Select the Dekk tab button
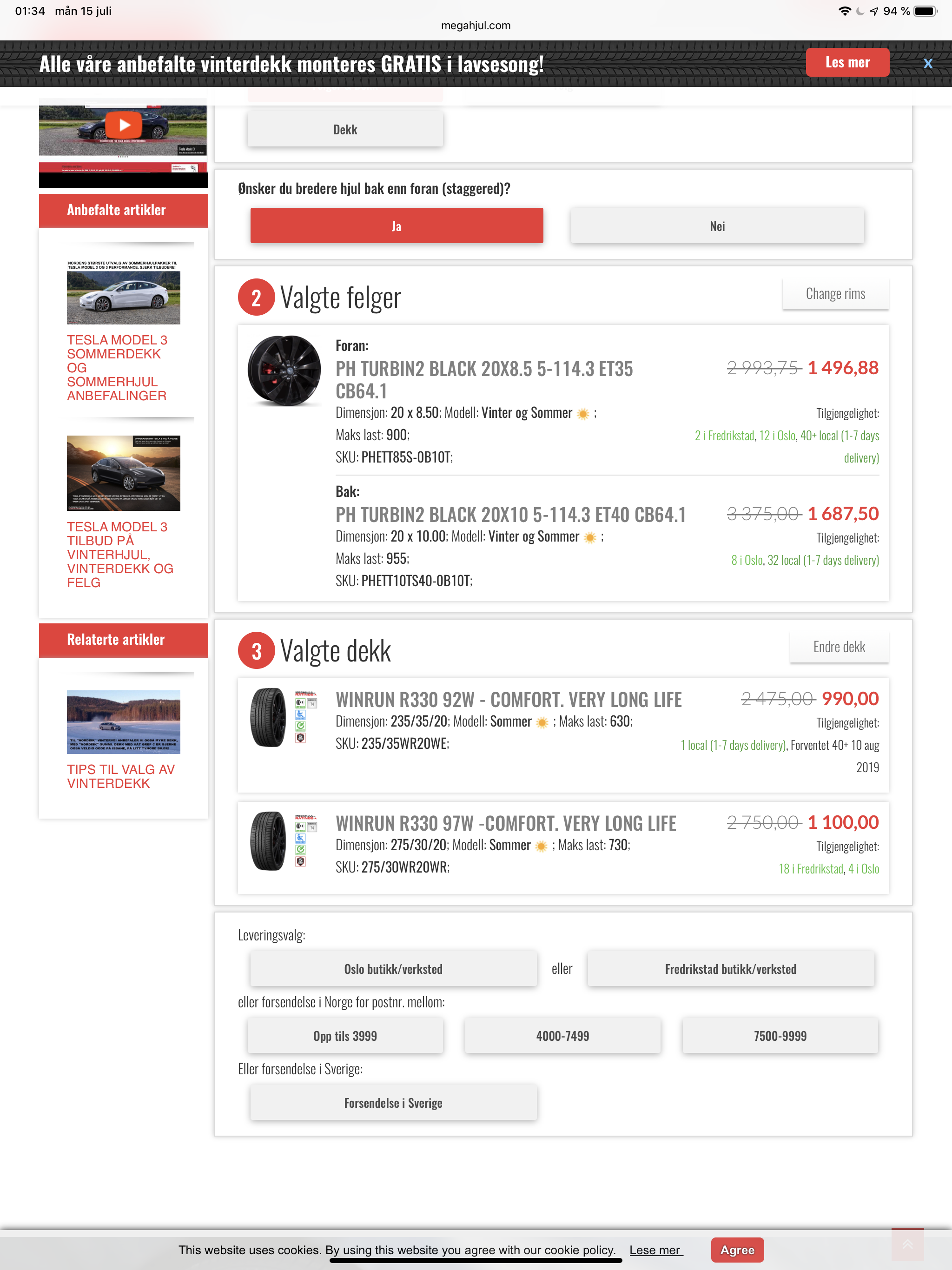The width and height of the screenshot is (952, 1270). [345, 129]
